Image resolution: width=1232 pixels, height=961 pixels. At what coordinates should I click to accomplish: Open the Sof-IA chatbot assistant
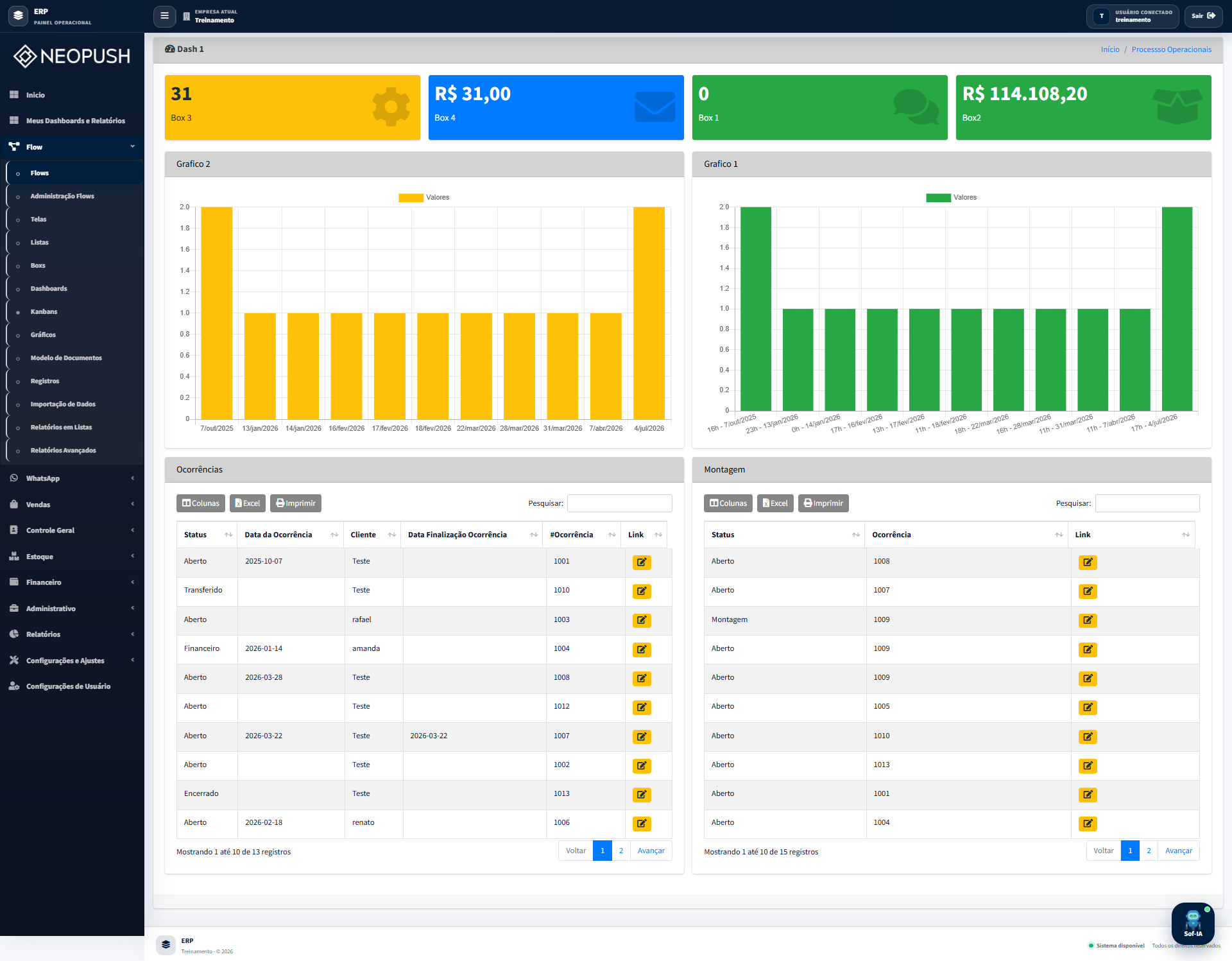pyautogui.click(x=1192, y=924)
